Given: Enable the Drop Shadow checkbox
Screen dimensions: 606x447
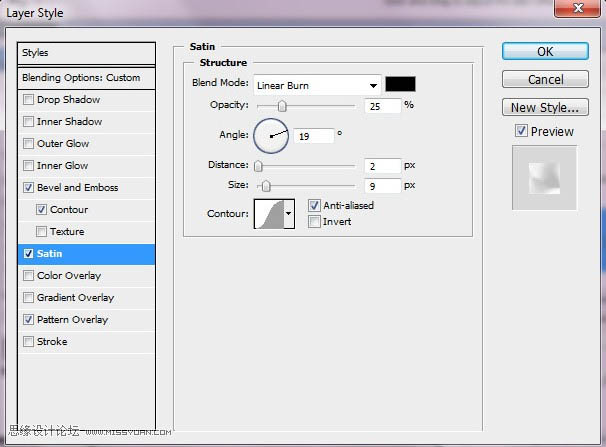Looking at the screenshot, I should click(x=28, y=100).
